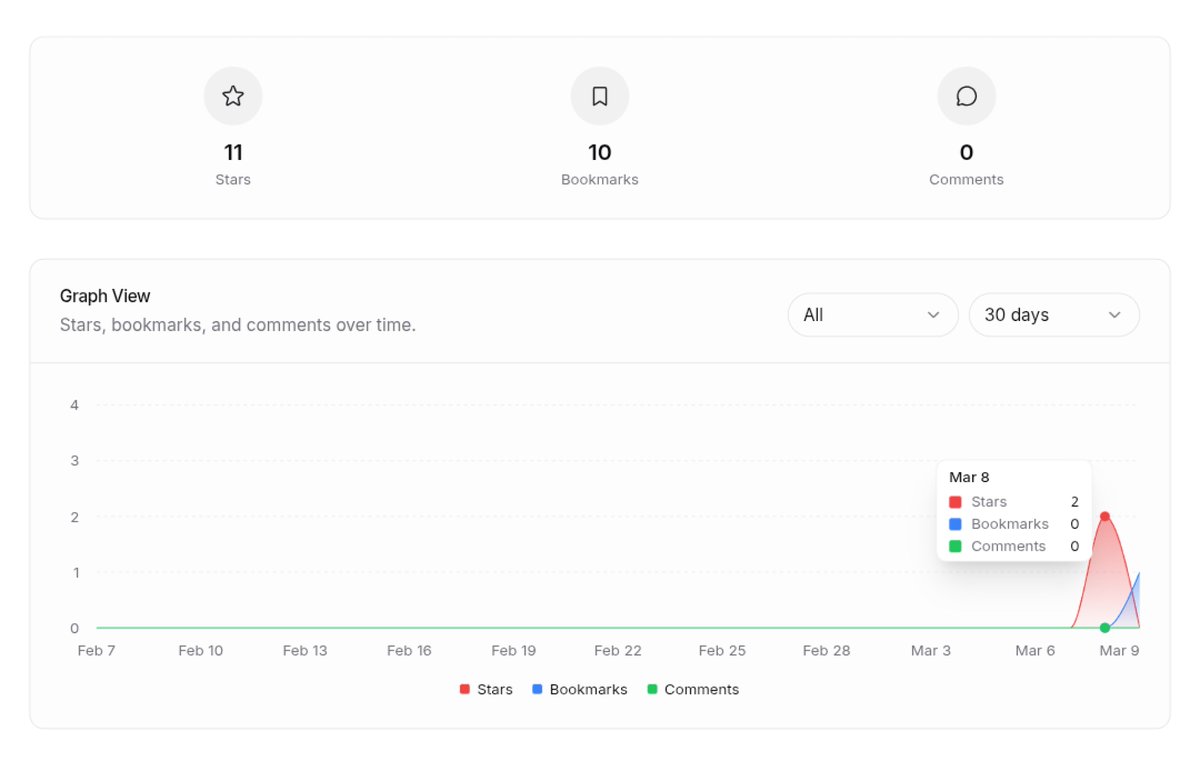Click the red Stars legend swatch
This screenshot has width=1200, height=761.
(x=464, y=689)
